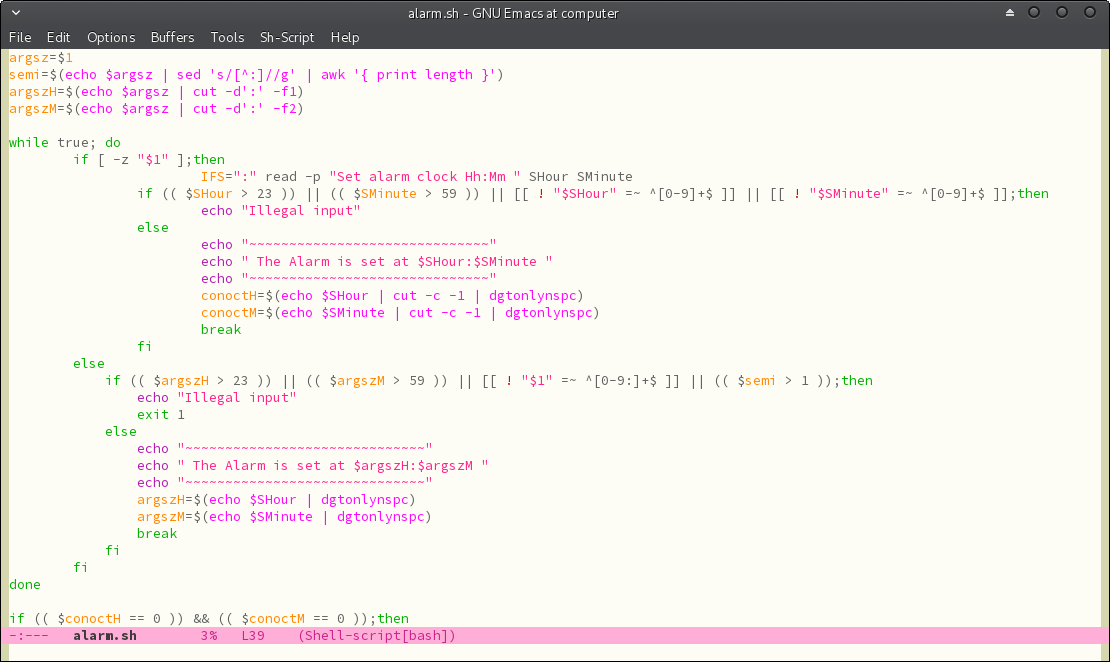Minimize the Emacs window

coord(1034,13)
